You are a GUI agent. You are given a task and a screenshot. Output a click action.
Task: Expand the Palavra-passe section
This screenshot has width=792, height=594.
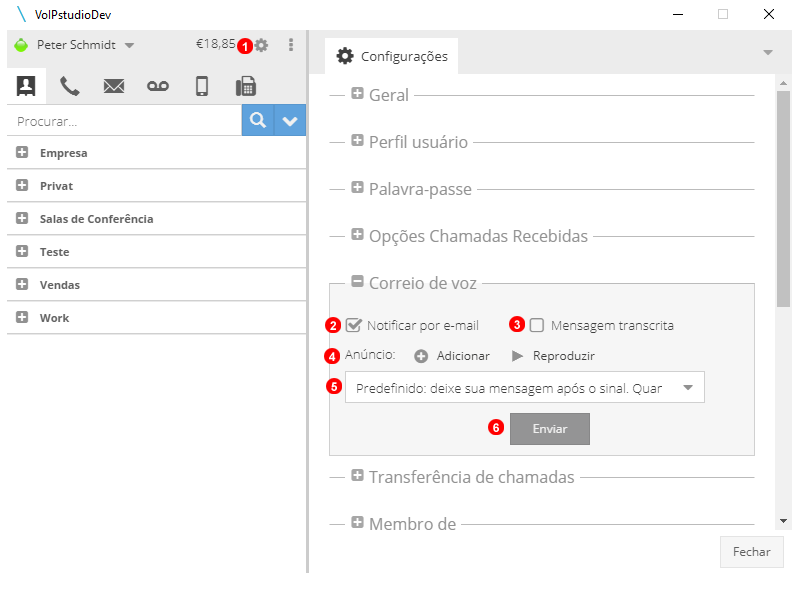pyautogui.click(x=358, y=187)
